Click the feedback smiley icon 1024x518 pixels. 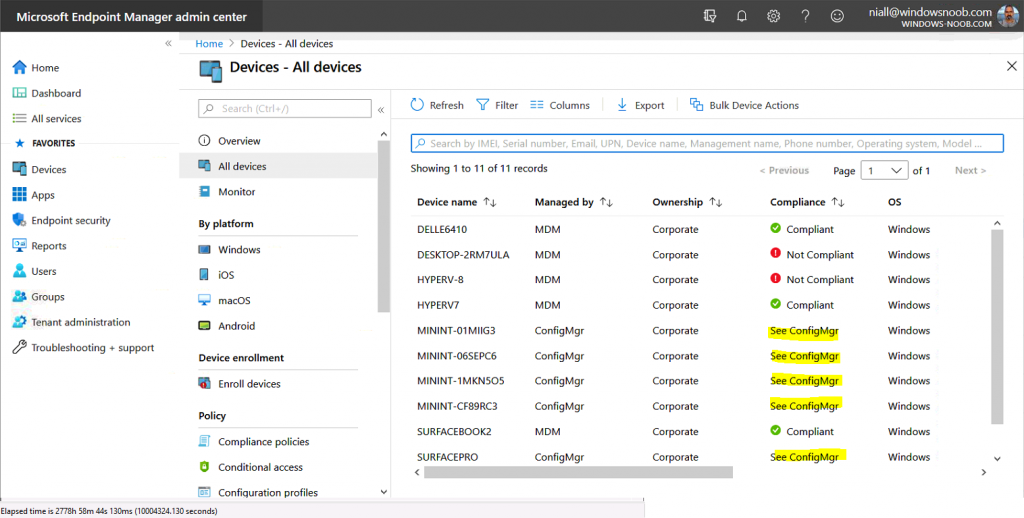pos(837,16)
